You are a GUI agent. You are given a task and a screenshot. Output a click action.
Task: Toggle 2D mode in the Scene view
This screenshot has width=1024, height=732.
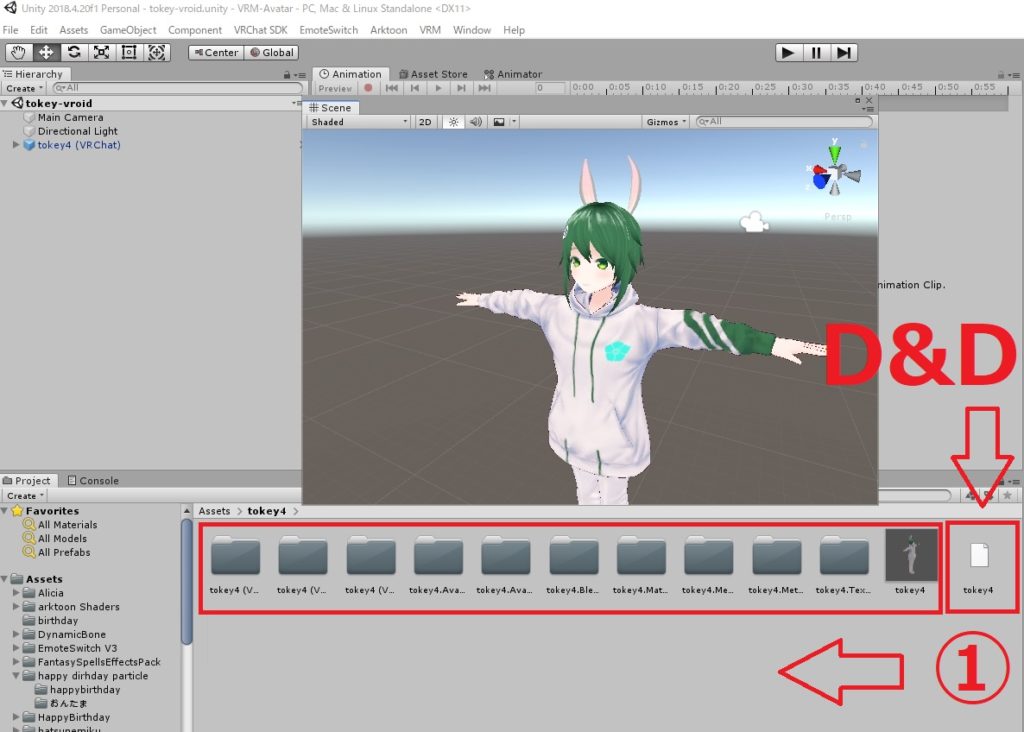coord(424,121)
